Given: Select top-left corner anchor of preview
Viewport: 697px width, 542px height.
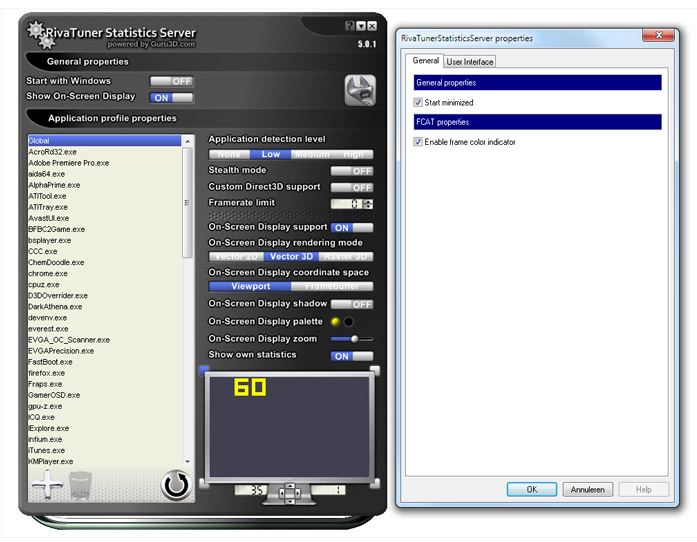Looking at the screenshot, I should click(x=204, y=370).
